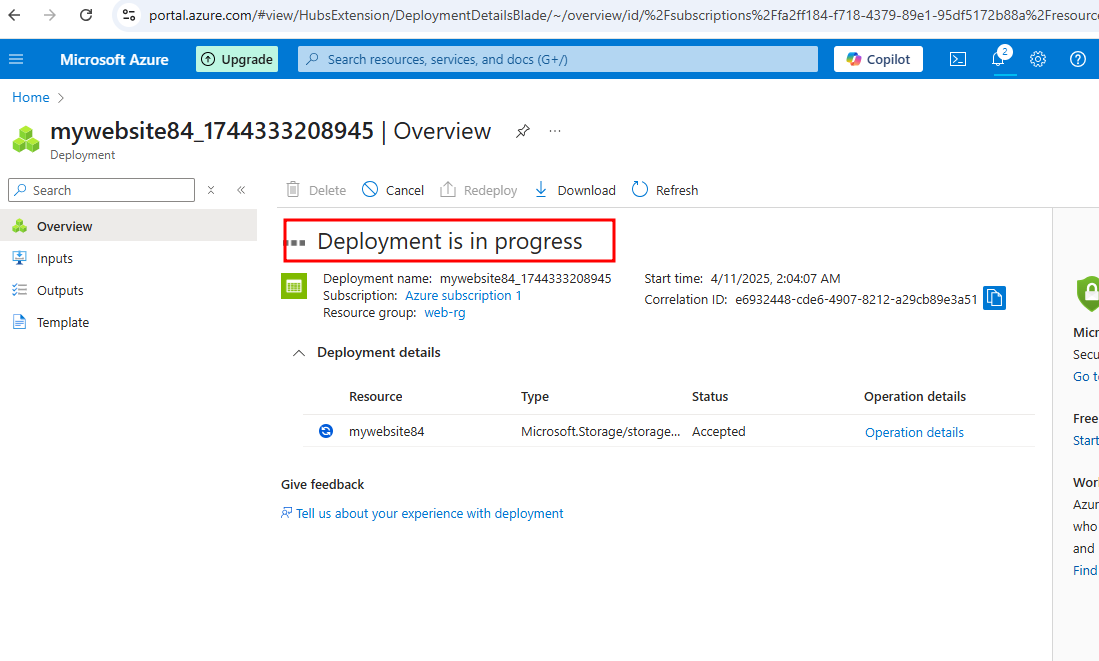
Task: Select Overview in the sidebar
Action: [x=128, y=226]
